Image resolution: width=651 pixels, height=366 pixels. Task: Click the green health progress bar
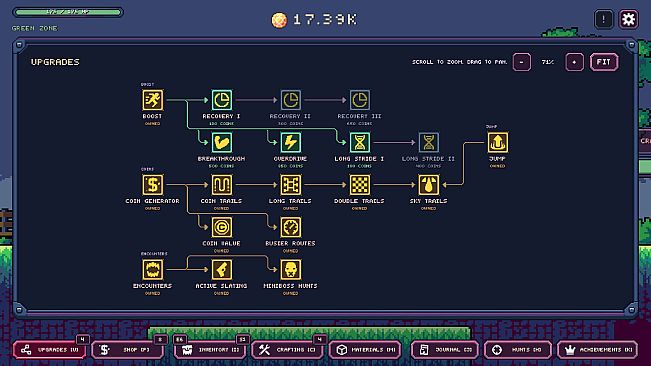(68, 12)
